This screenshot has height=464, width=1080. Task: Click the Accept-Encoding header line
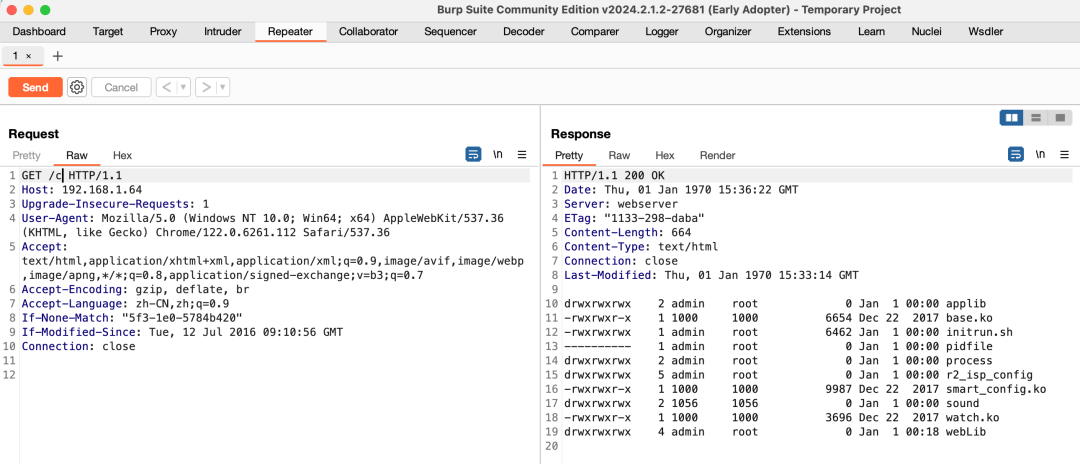click(135, 290)
